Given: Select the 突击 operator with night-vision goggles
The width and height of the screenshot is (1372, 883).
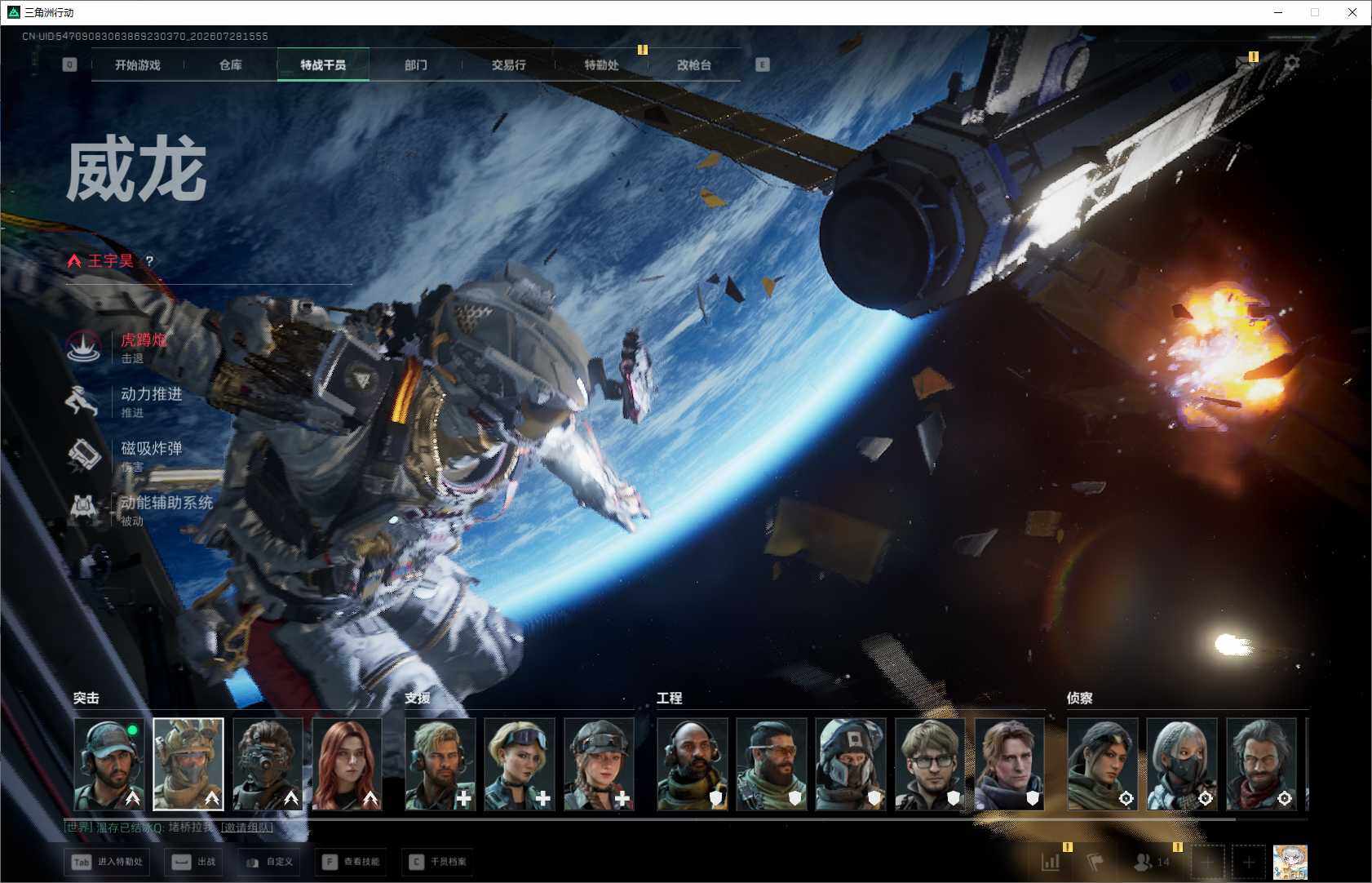Looking at the screenshot, I should [268, 765].
